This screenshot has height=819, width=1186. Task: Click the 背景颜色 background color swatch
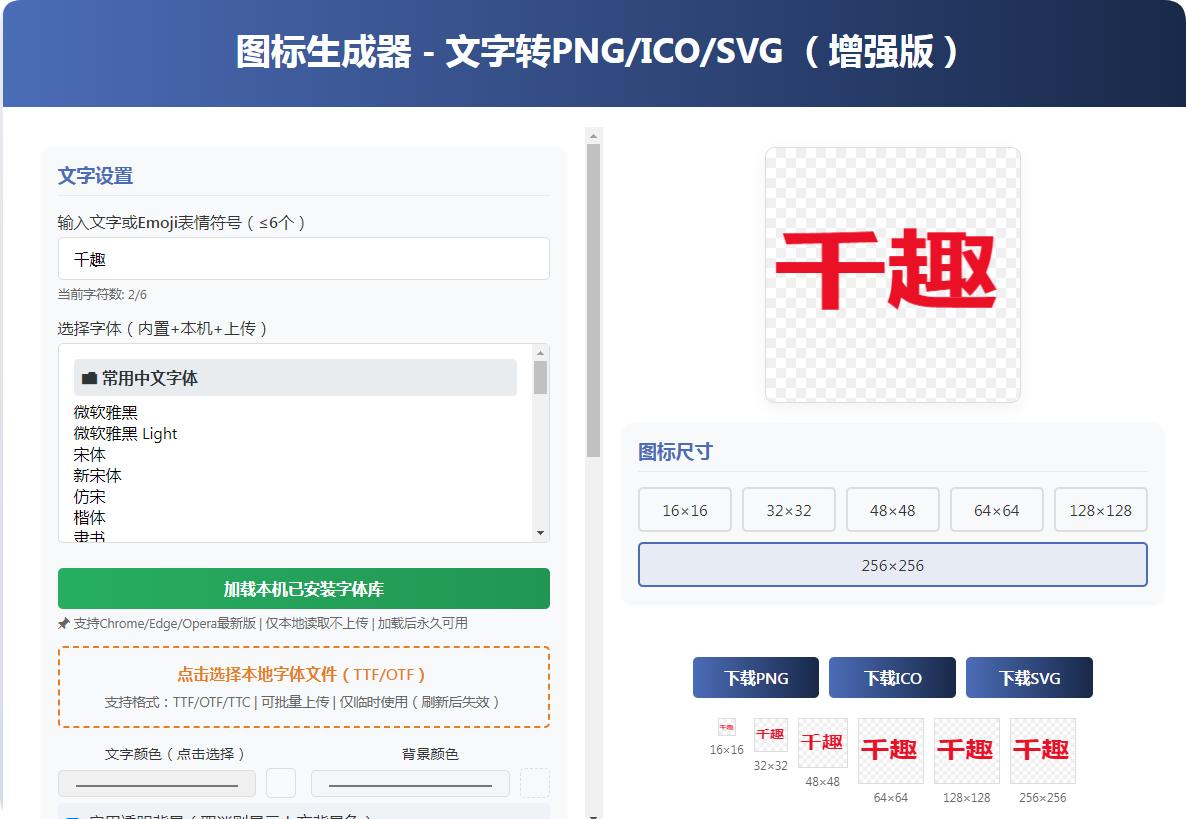535,783
